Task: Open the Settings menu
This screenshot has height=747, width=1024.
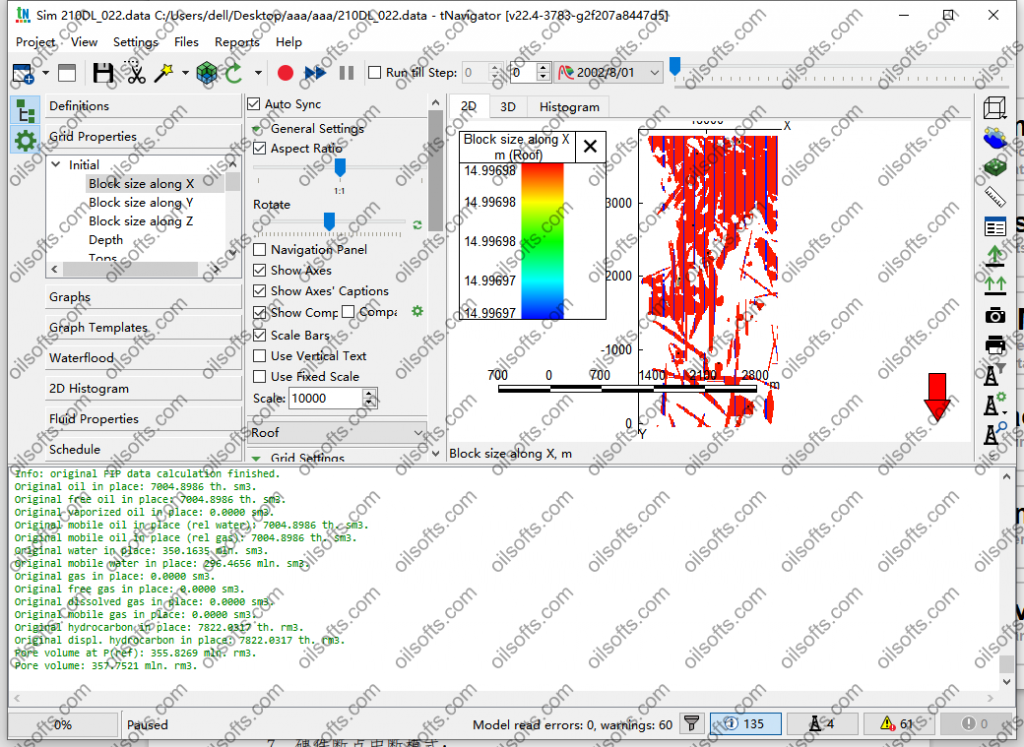Action: point(135,42)
